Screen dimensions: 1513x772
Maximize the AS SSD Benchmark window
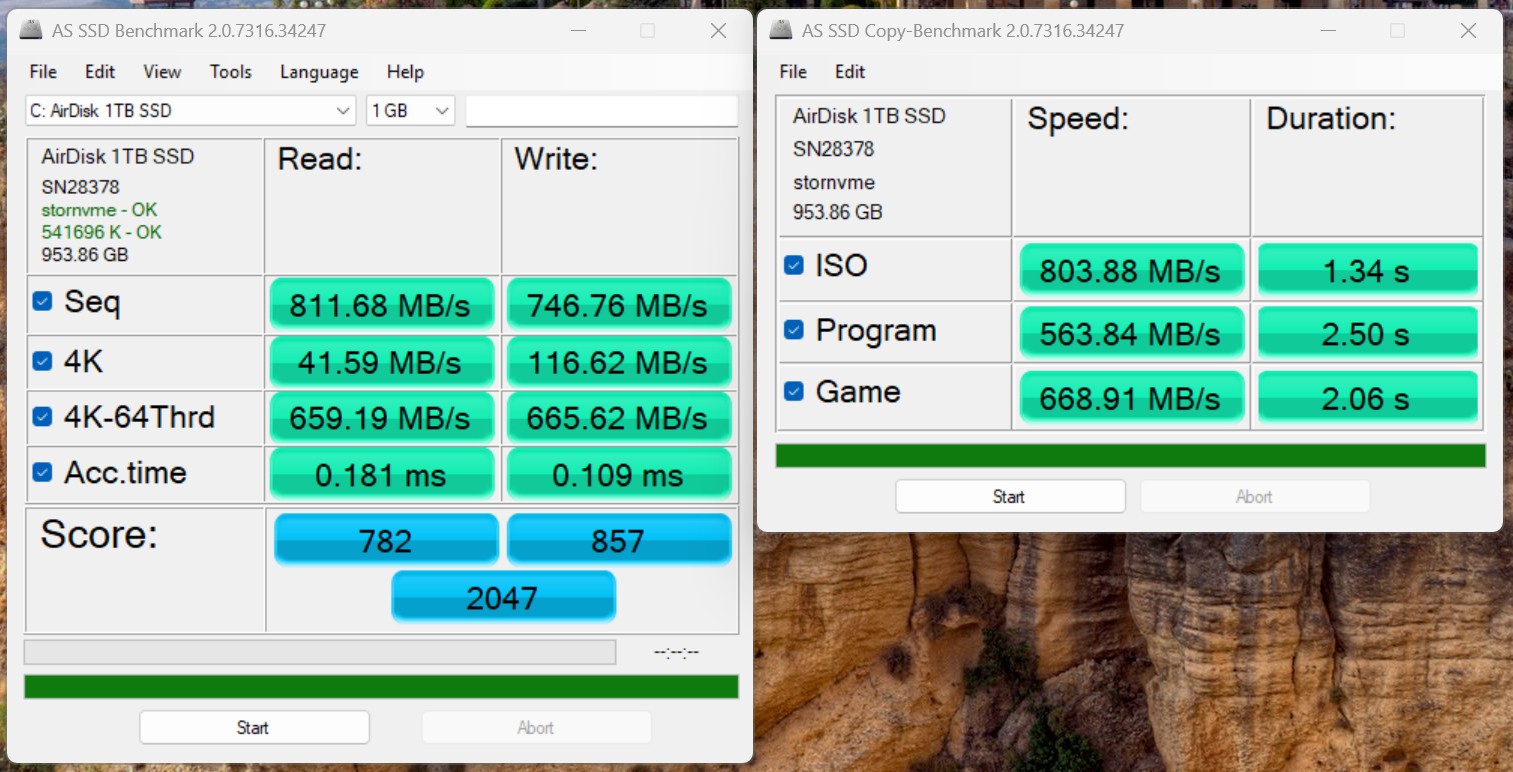click(647, 31)
